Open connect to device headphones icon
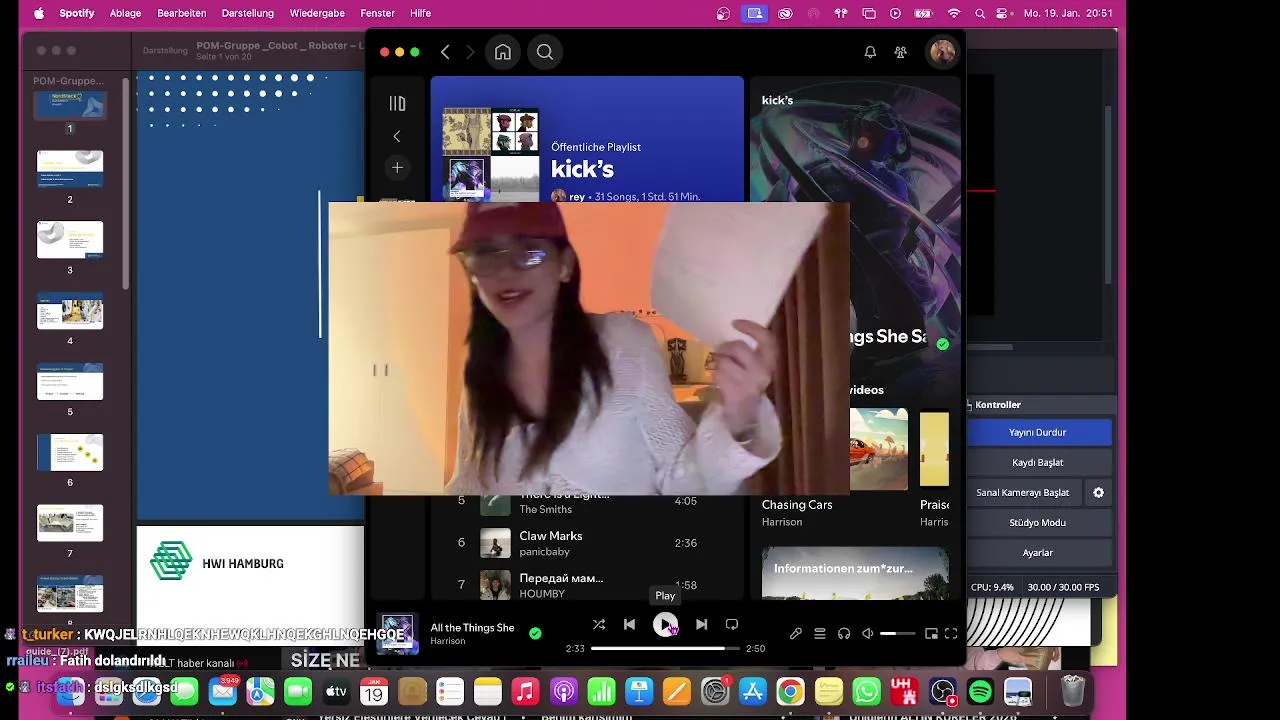Viewport: 1280px width, 720px height. (844, 633)
